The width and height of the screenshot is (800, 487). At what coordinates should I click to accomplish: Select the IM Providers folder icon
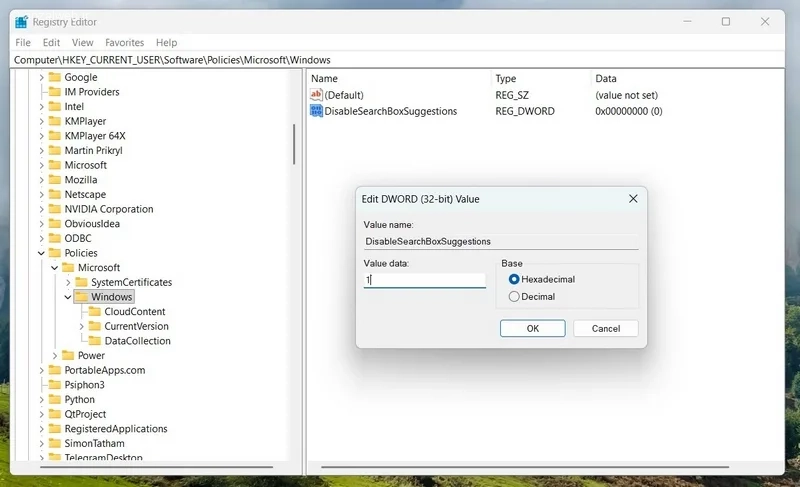(55, 92)
